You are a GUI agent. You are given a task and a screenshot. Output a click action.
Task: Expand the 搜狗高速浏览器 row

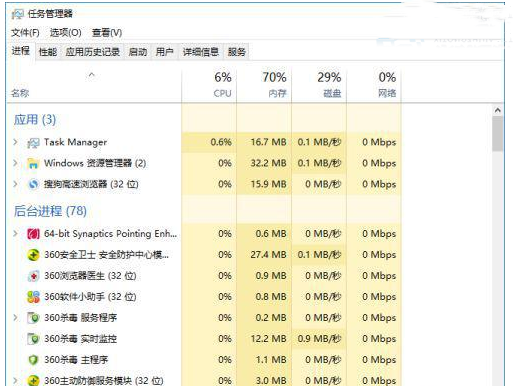15,184
